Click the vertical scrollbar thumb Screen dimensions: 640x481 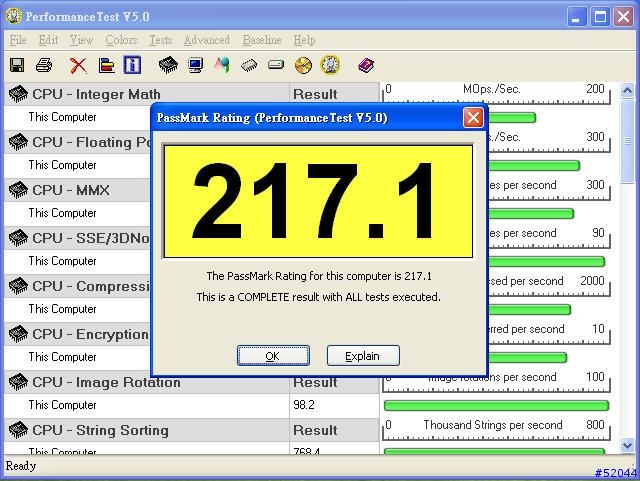tap(627, 141)
